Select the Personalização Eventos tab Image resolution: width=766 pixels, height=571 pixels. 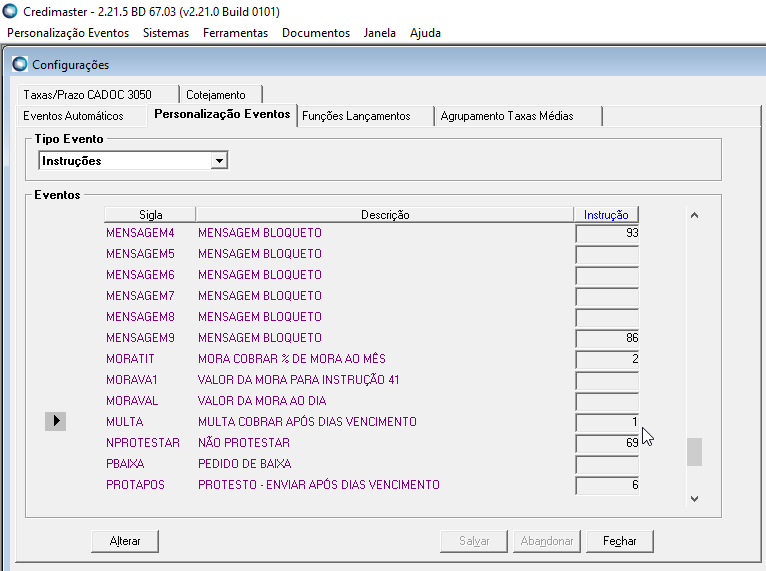222,114
